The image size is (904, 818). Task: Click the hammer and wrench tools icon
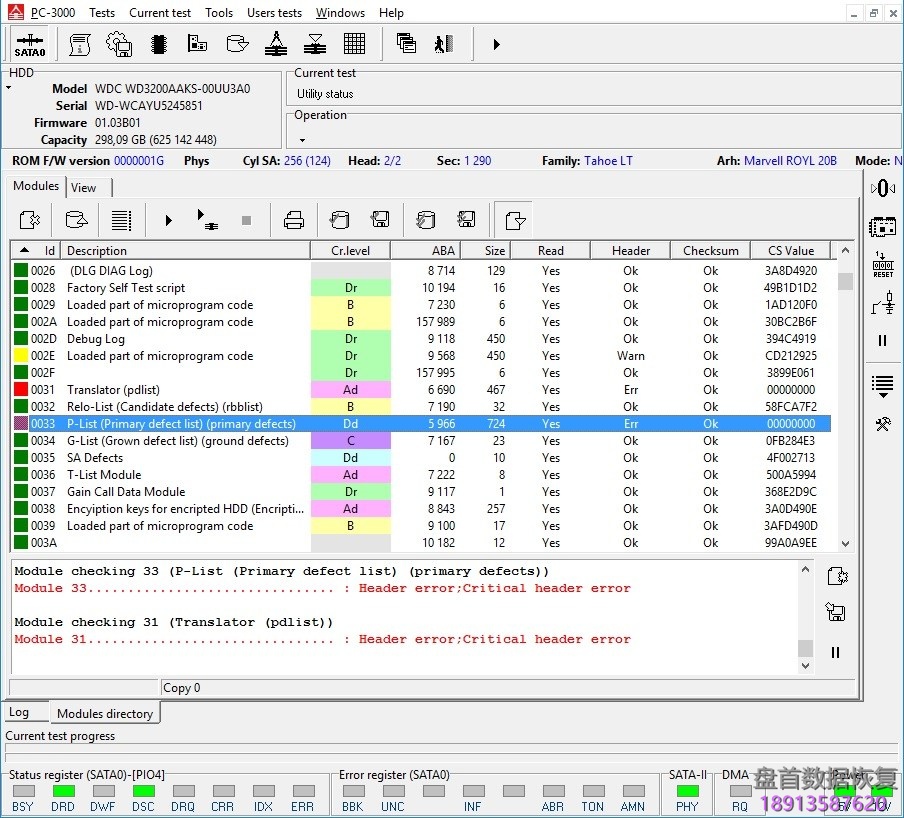tap(883, 425)
